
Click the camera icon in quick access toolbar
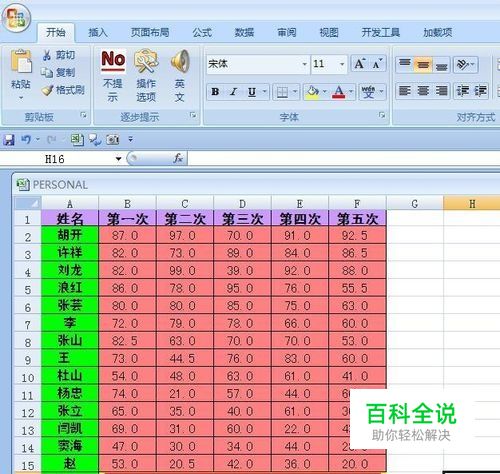tap(113, 140)
